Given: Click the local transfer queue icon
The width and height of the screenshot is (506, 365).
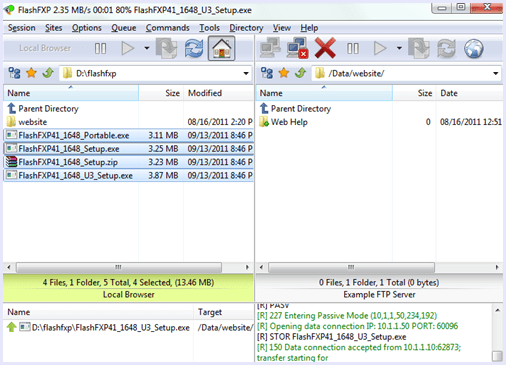Looking at the screenshot, I should pyautogui.click(x=167, y=48).
